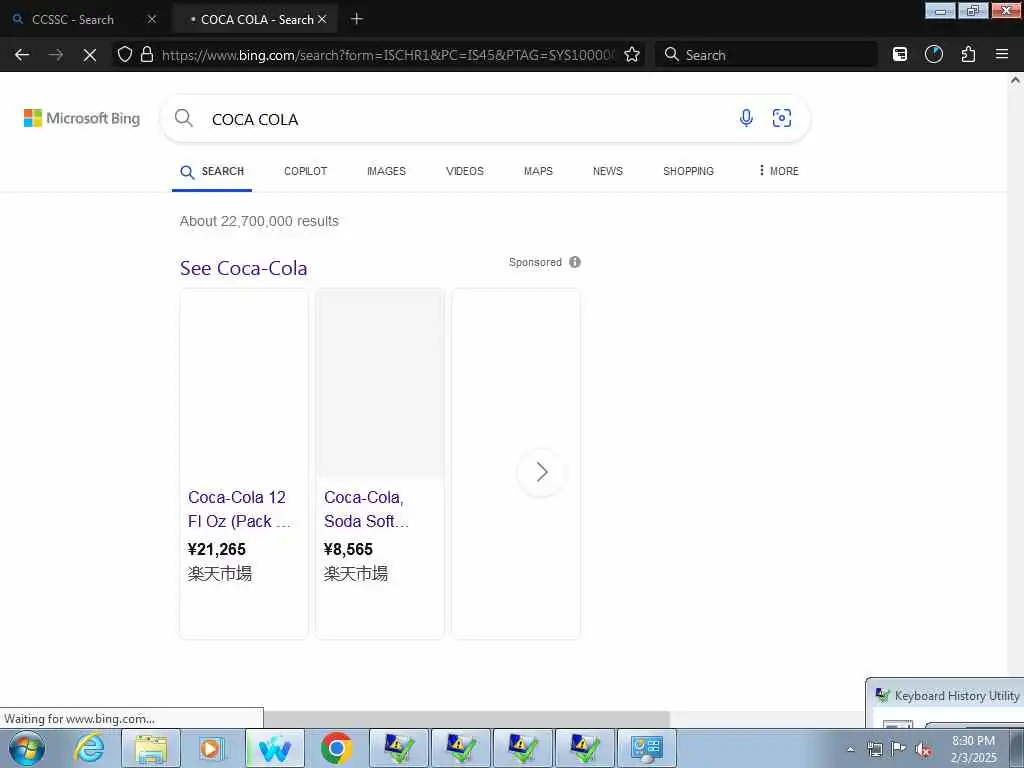Open the library toolbar icon beside the Search box
This screenshot has width=1024, height=768.
click(900, 55)
